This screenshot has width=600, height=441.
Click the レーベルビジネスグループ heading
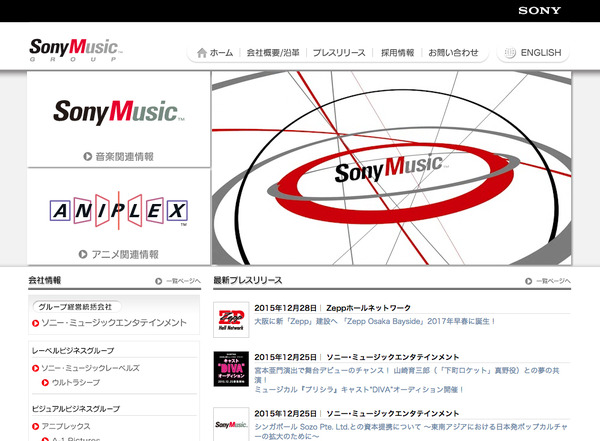(x=73, y=351)
